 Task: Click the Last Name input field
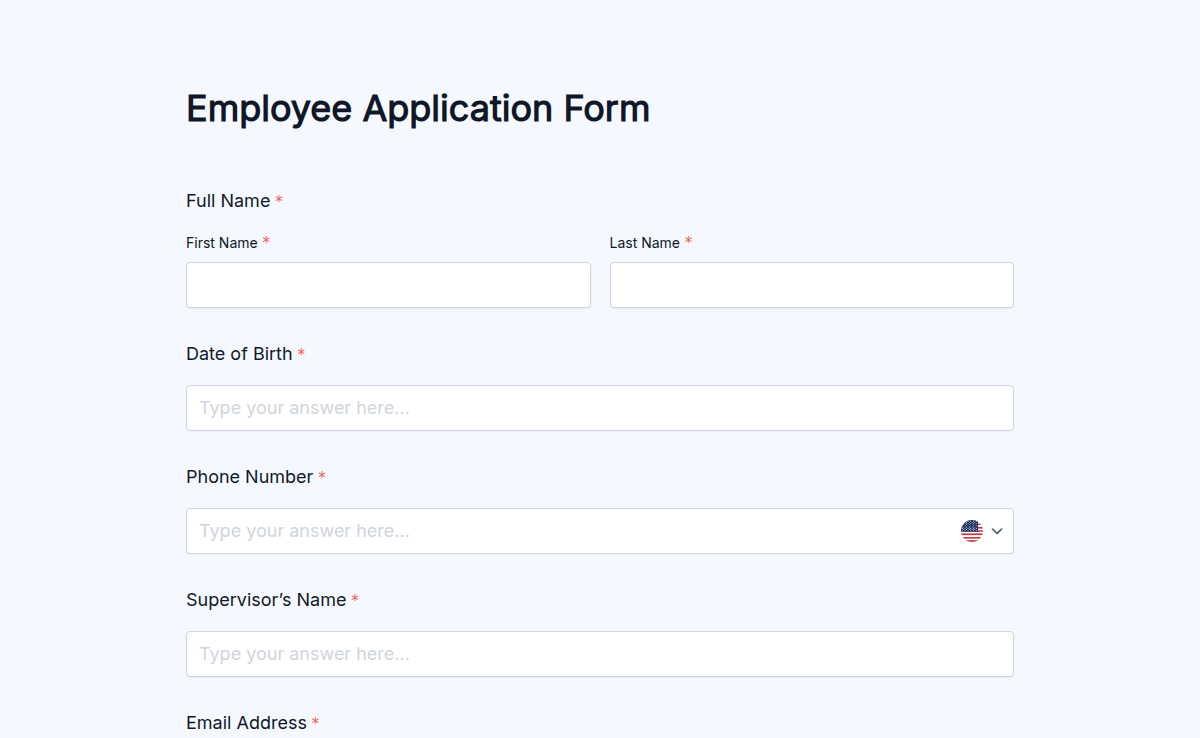pyautogui.click(x=811, y=285)
